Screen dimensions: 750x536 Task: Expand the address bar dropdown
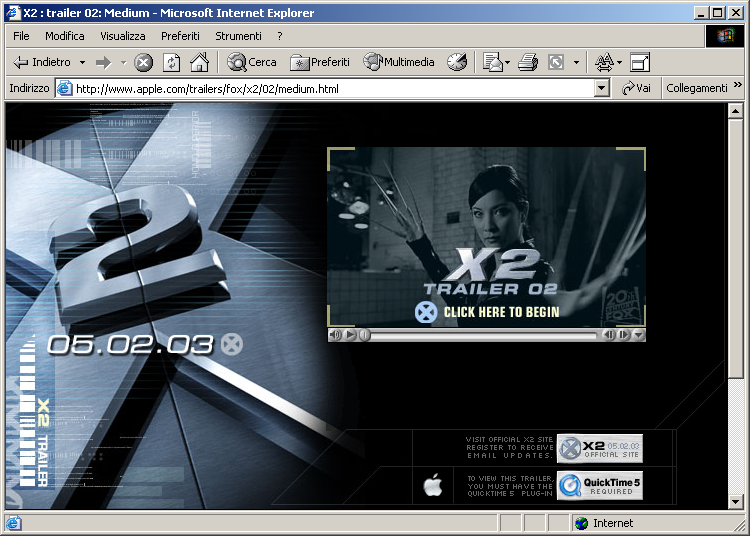tap(602, 88)
